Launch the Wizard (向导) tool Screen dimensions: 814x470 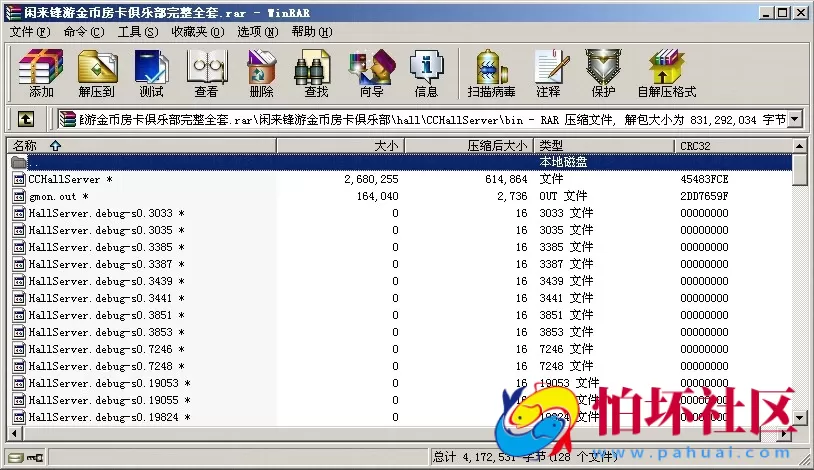pos(372,73)
